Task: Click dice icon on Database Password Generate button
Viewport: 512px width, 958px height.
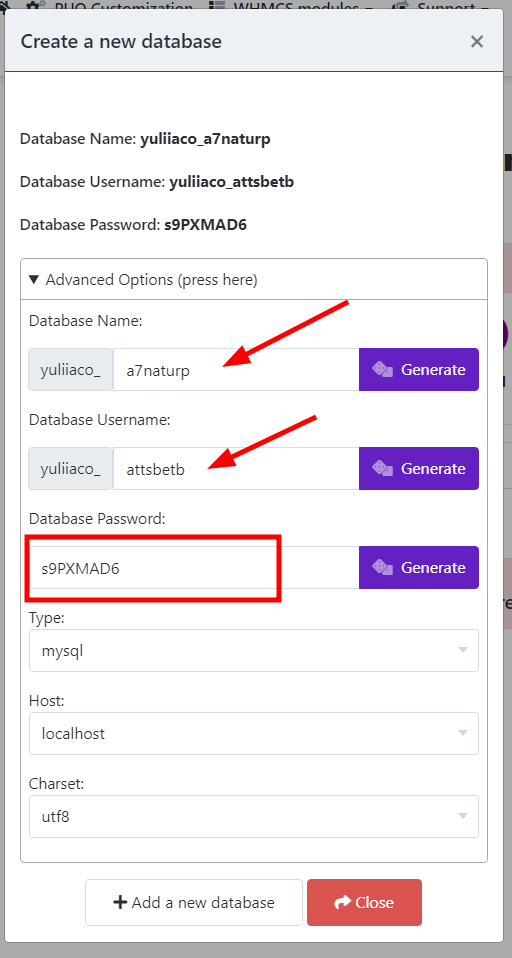Action: pos(382,568)
